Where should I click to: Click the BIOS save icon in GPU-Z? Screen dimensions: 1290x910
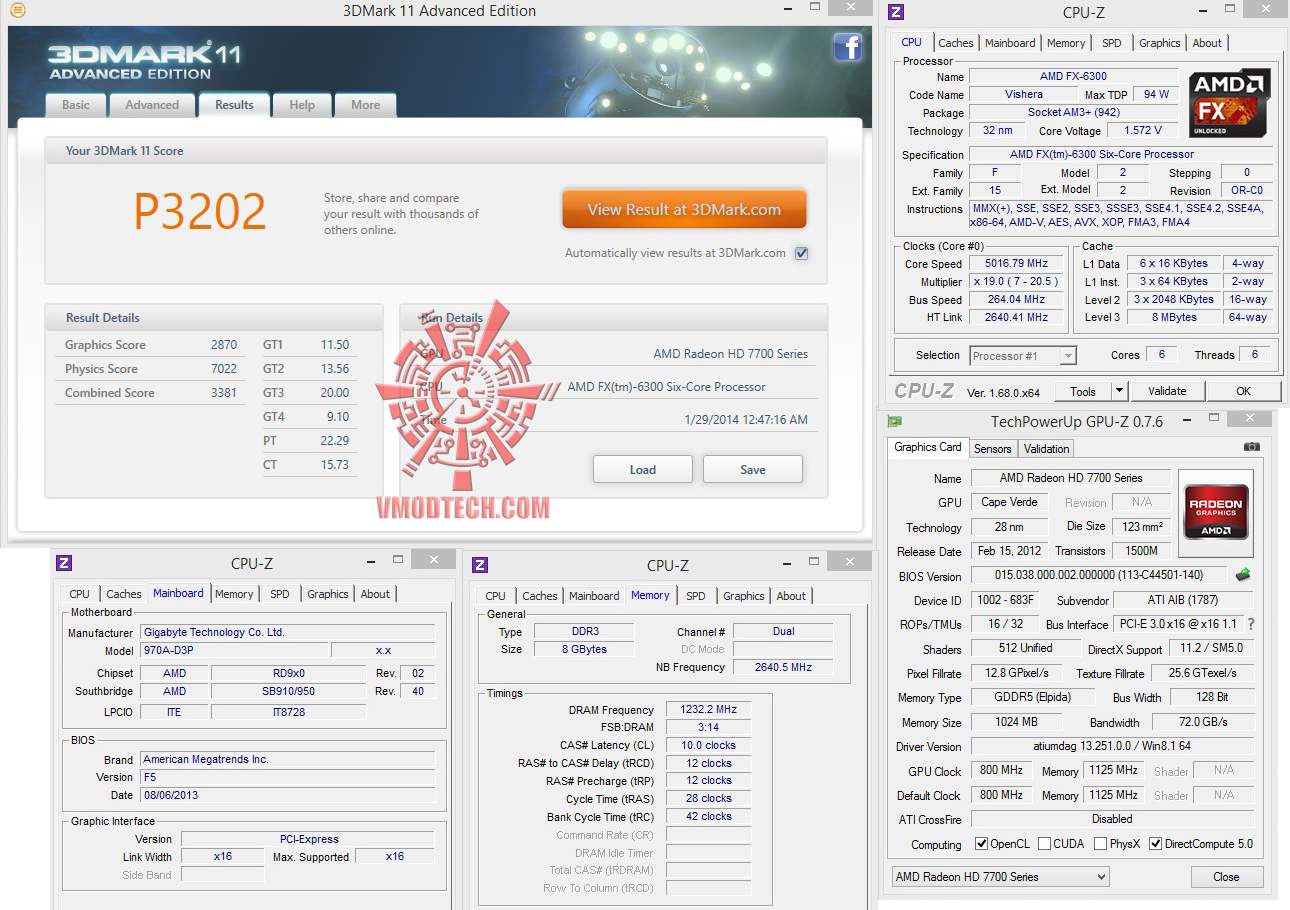[1243, 575]
